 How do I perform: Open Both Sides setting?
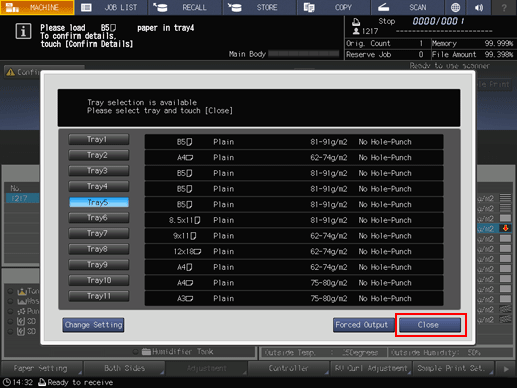tap(124, 368)
